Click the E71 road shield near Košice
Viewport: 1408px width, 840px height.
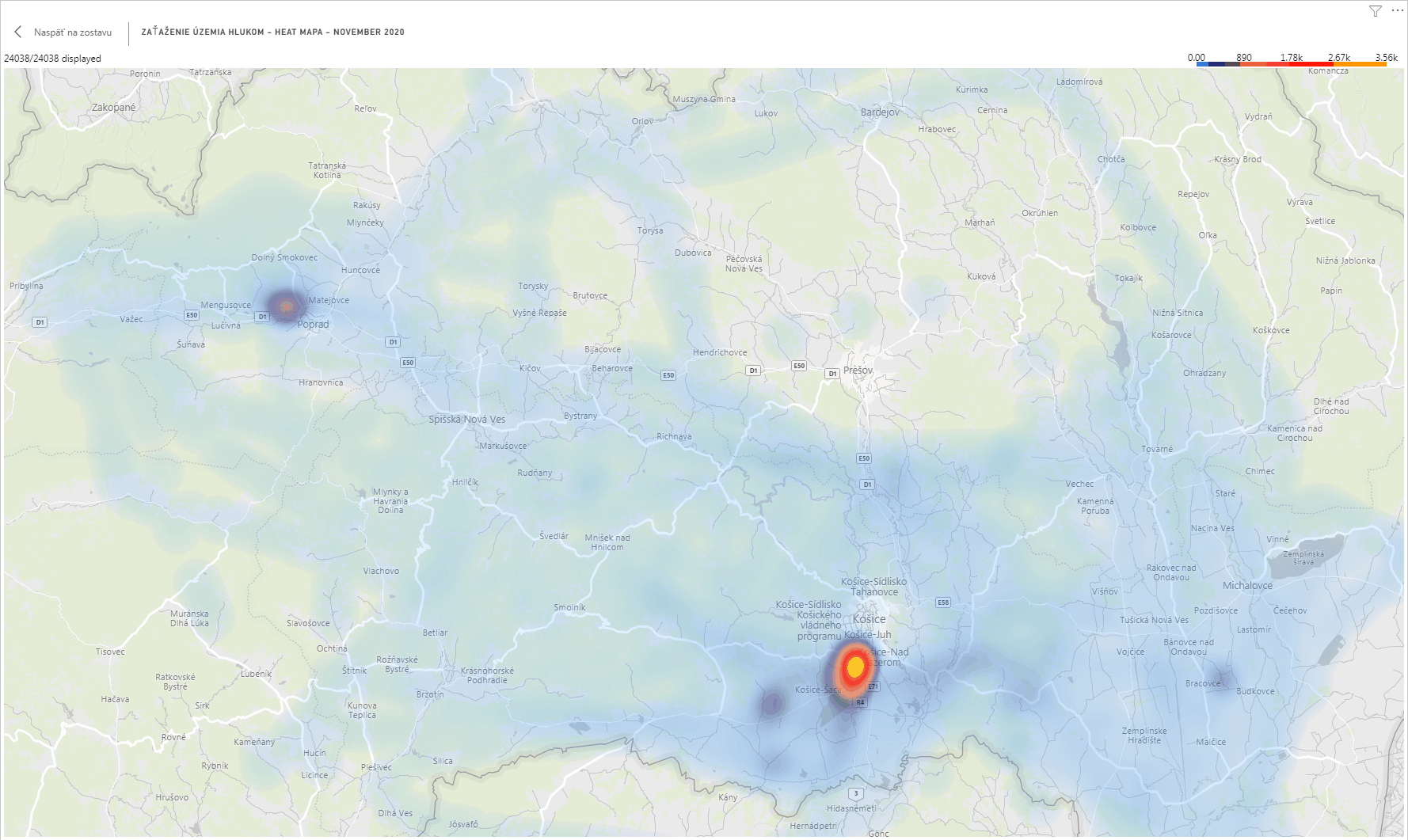click(x=873, y=686)
